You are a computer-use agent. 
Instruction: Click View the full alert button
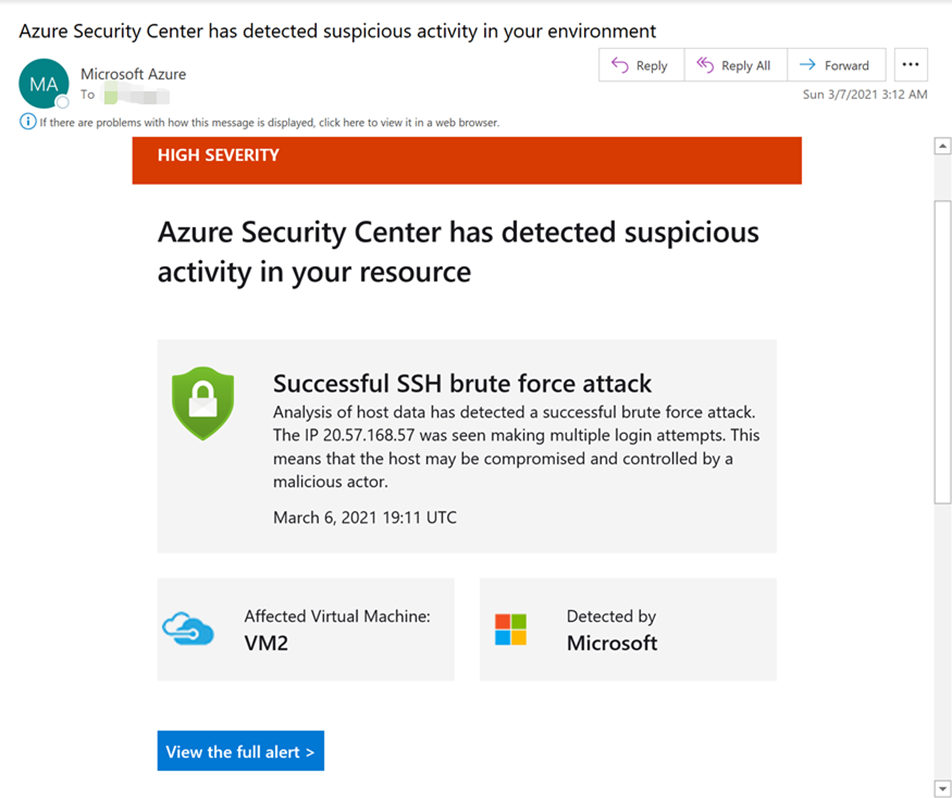240,751
